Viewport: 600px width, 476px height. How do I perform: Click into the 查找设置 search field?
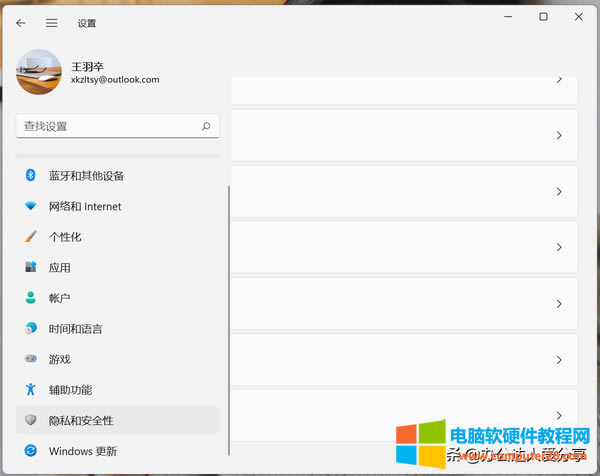108,127
